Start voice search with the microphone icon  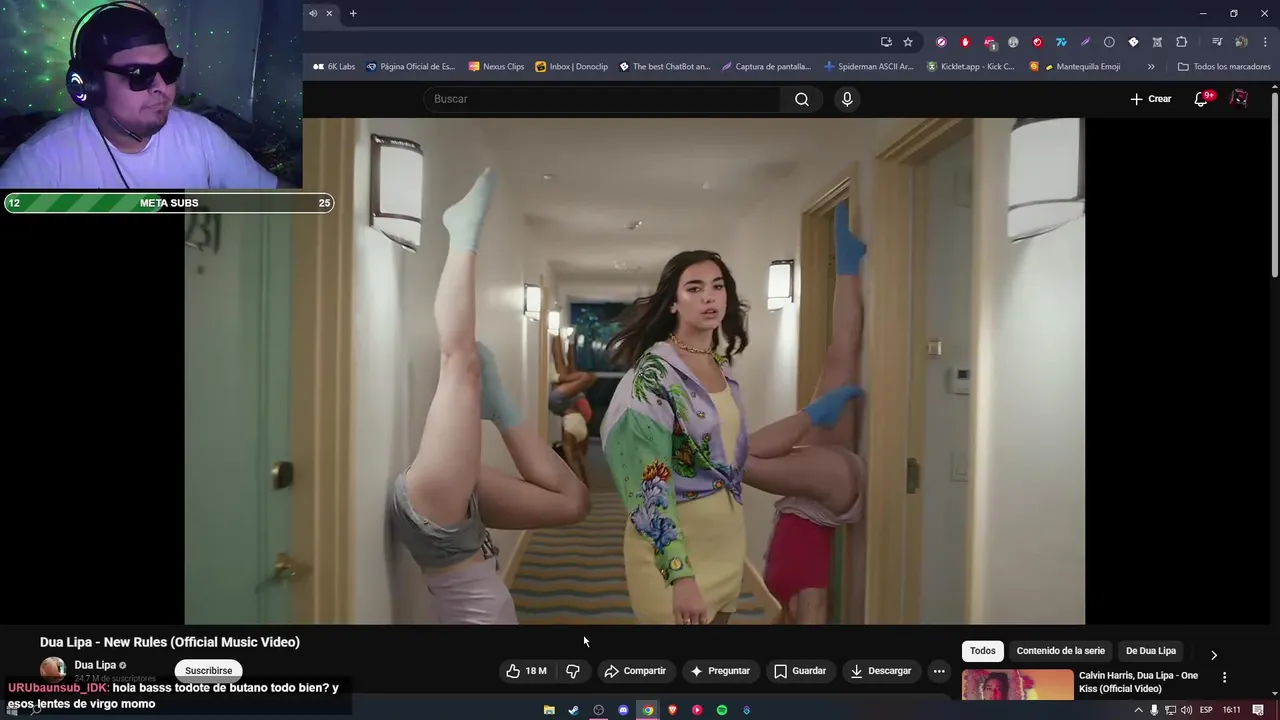[847, 99]
